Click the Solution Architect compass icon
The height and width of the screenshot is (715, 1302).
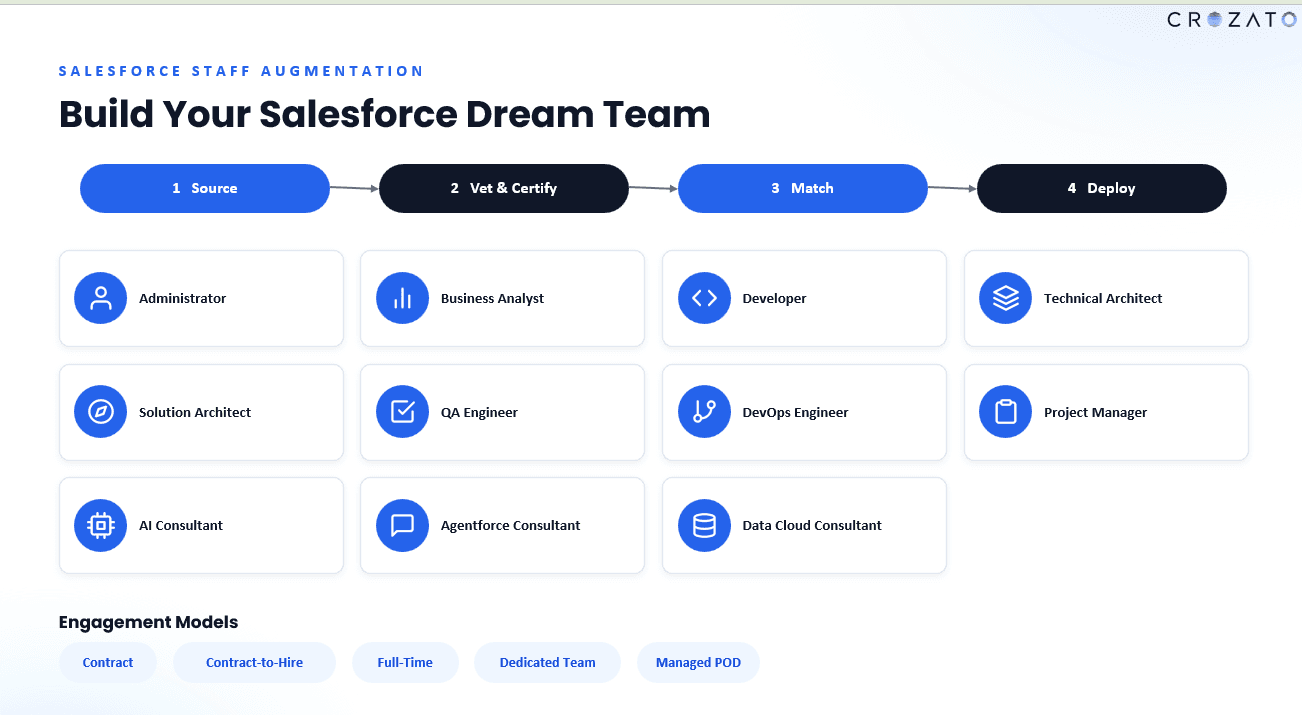(100, 412)
